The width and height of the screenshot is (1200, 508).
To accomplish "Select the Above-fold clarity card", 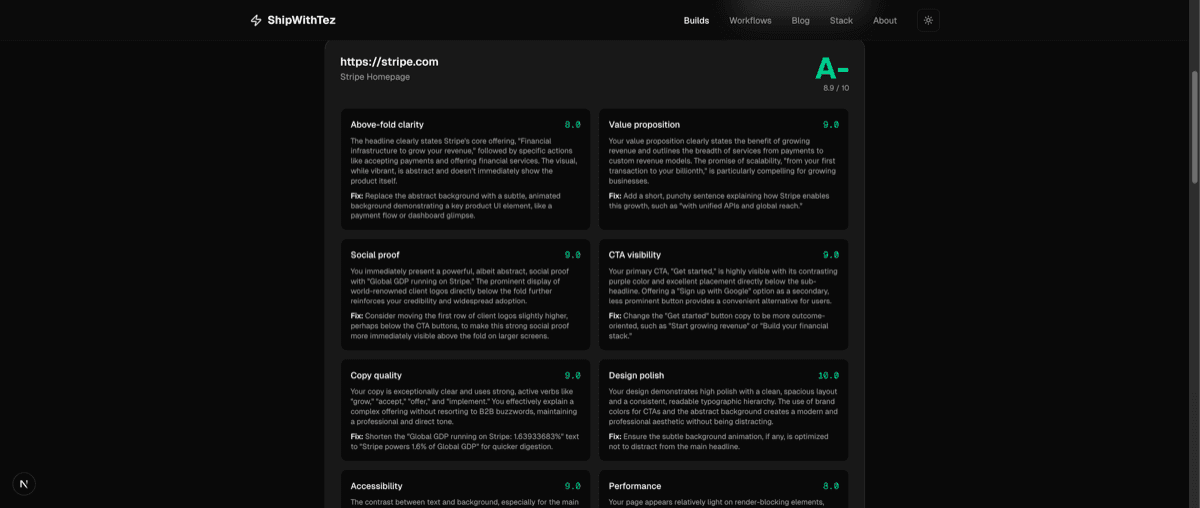I will point(465,169).
